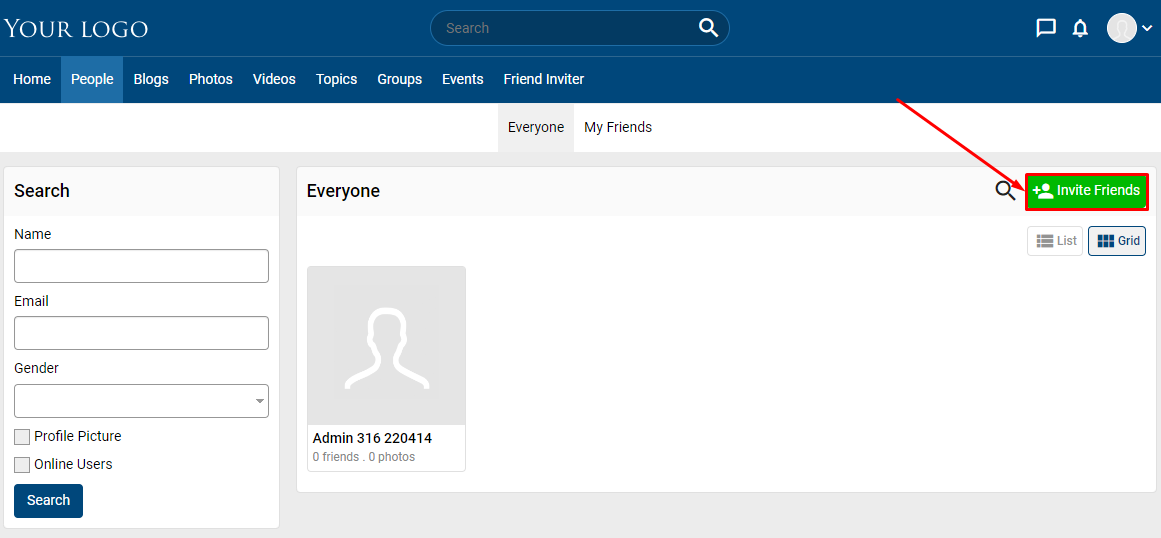The image size is (1161, 538).
Task: Click the Invite Friends button
Action: point(1086,191)
